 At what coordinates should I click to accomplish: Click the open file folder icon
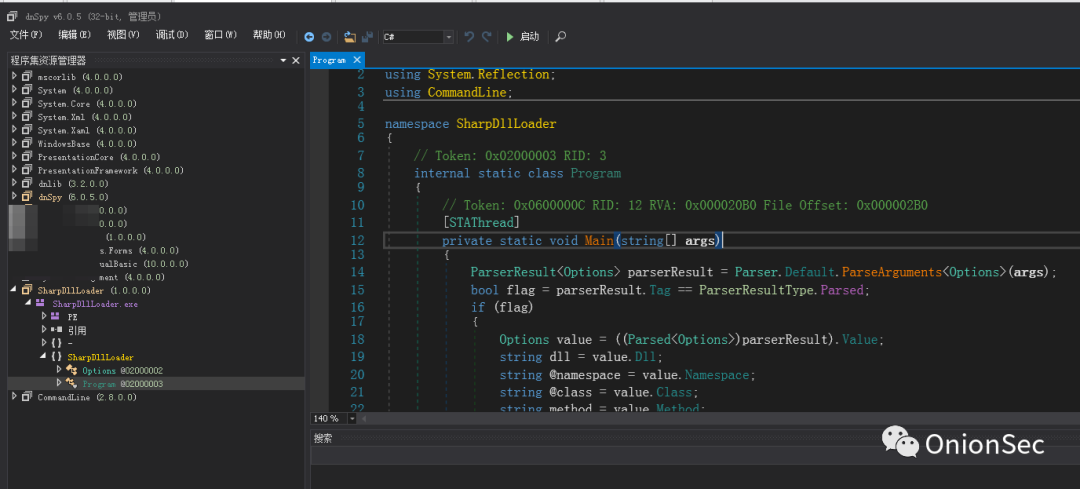click(x=350, y=37)
